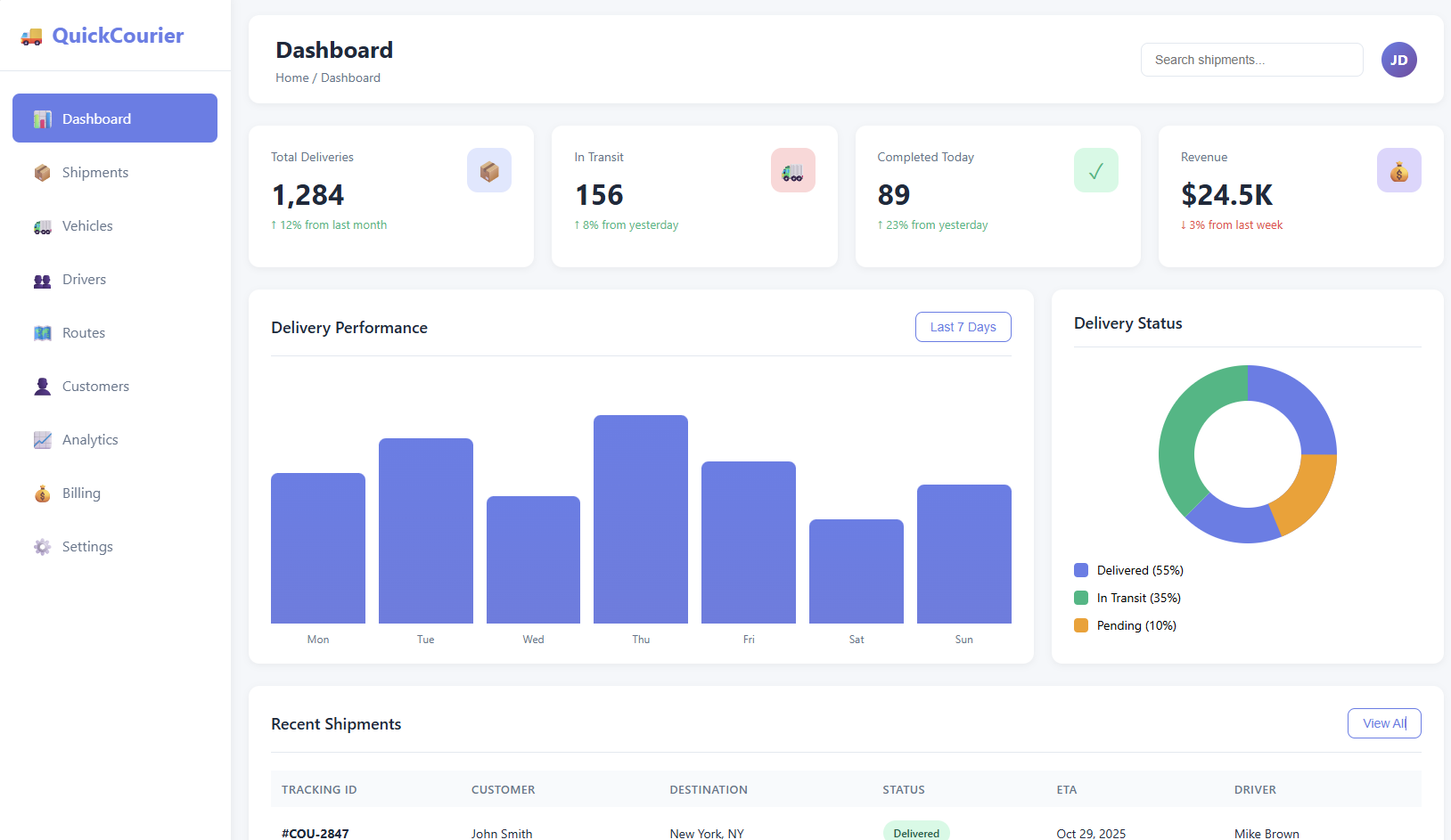Click the money bag icon on Revenue card

point(1399,170)
